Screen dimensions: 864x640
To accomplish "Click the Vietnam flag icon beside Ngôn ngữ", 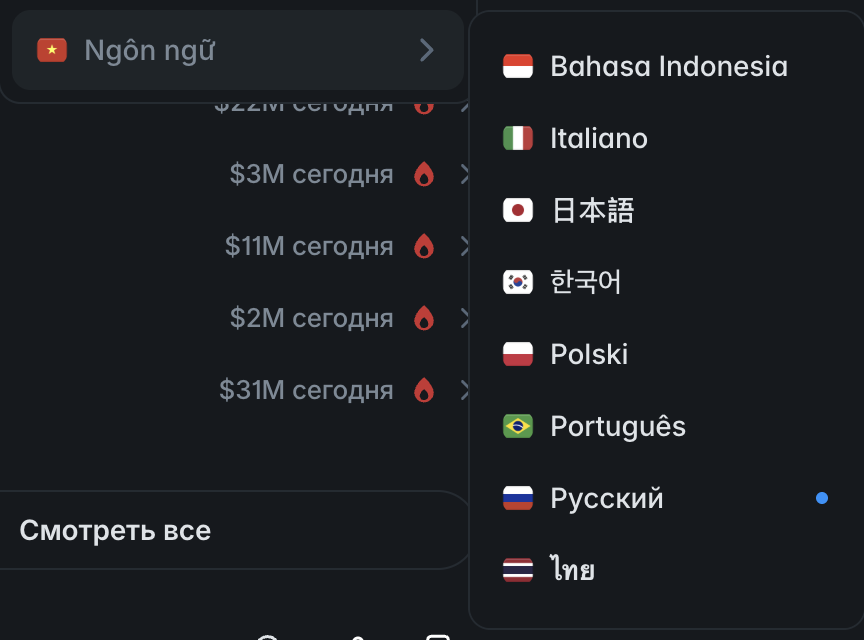I will (52, 50).
